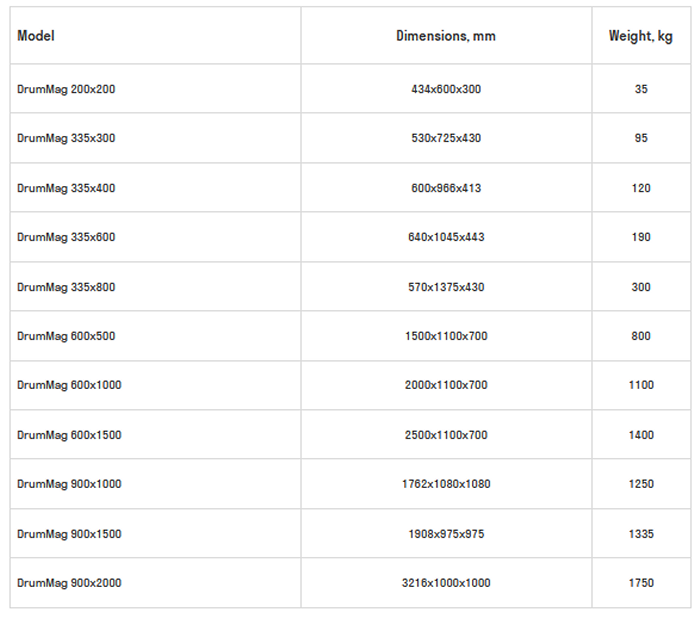The width and height of the screenshot is (700, 619).
Task: Select the DrumMag 200x200 model cell
Action: point(66,89)
